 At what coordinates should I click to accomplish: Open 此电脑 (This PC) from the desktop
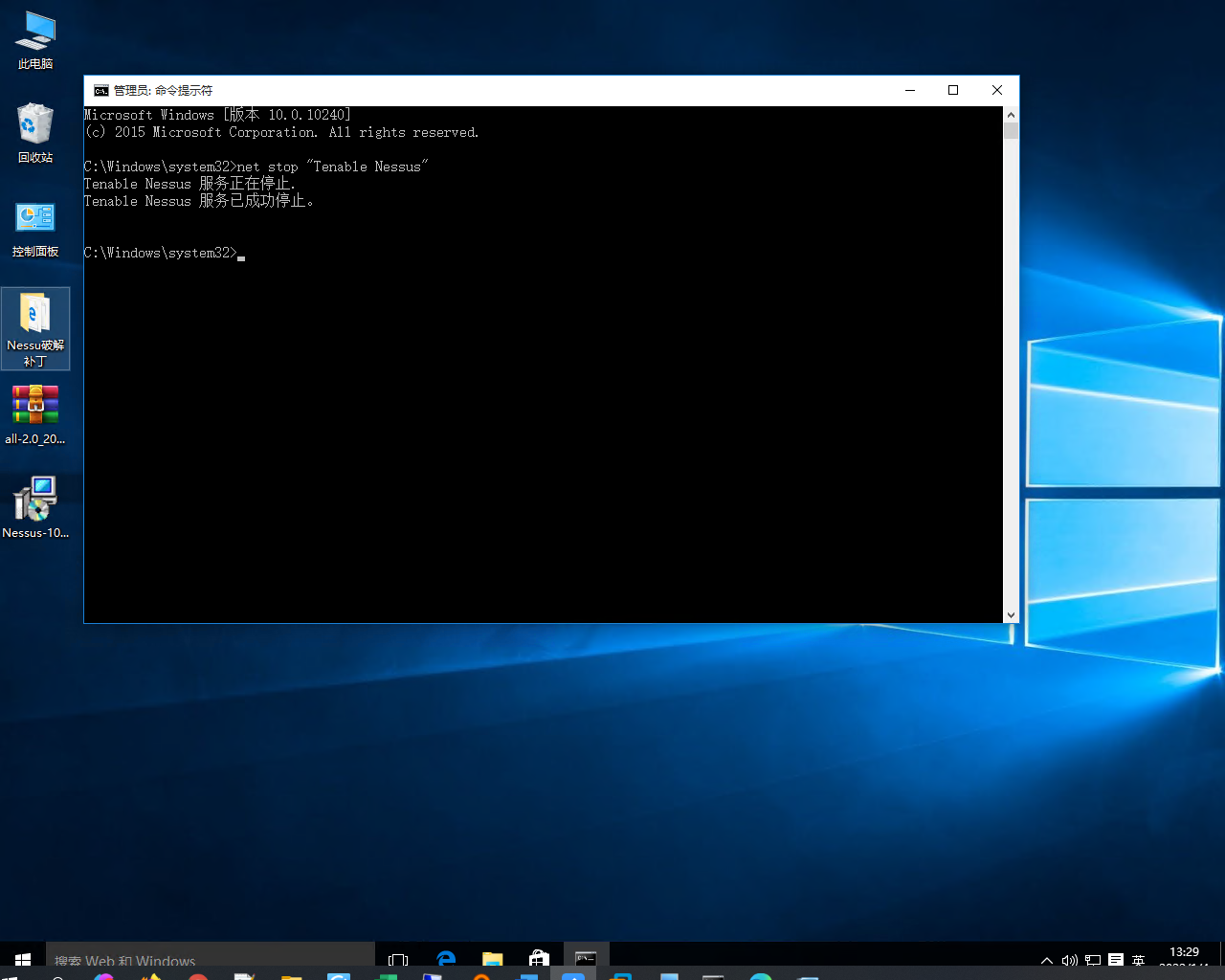pos(35,35)
